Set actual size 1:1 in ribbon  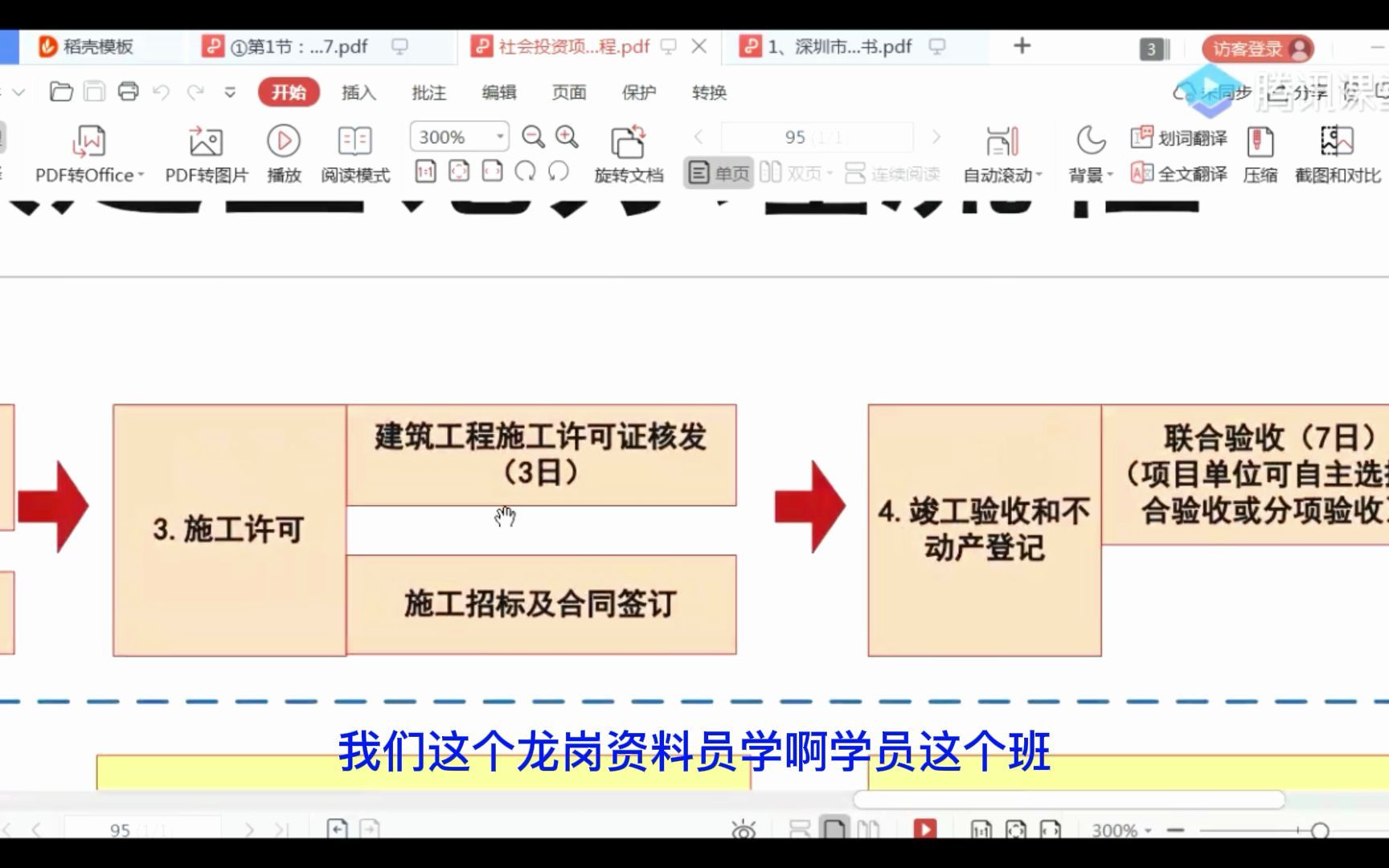pos(425,171)
